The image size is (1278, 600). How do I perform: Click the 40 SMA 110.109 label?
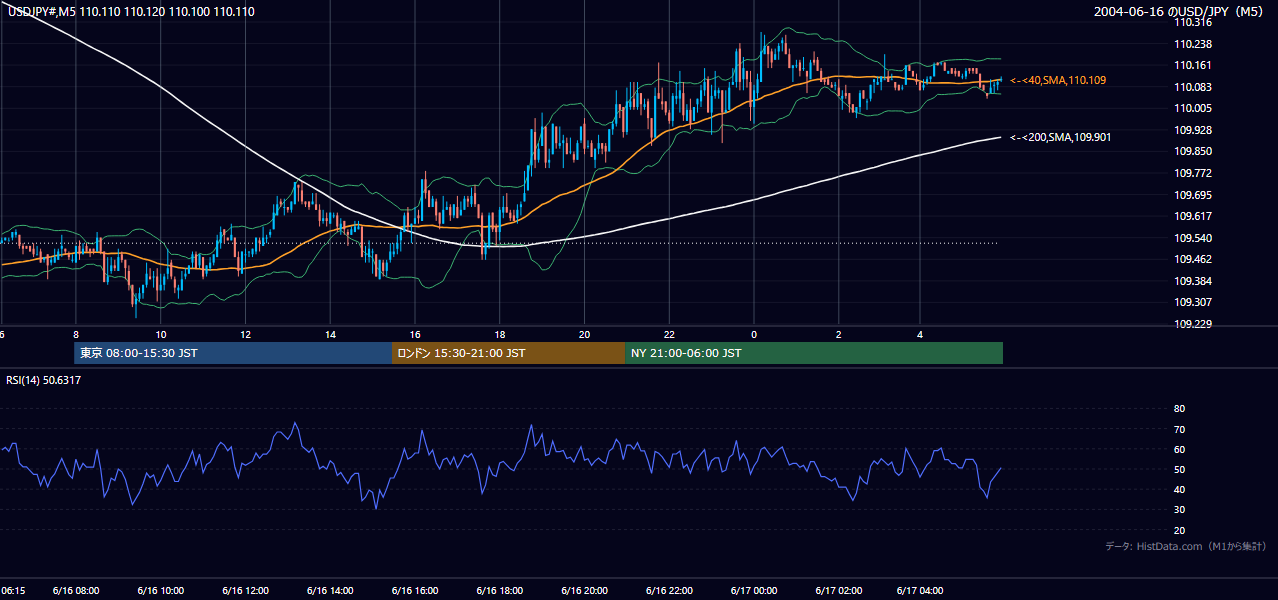[x=1058, y=80]
